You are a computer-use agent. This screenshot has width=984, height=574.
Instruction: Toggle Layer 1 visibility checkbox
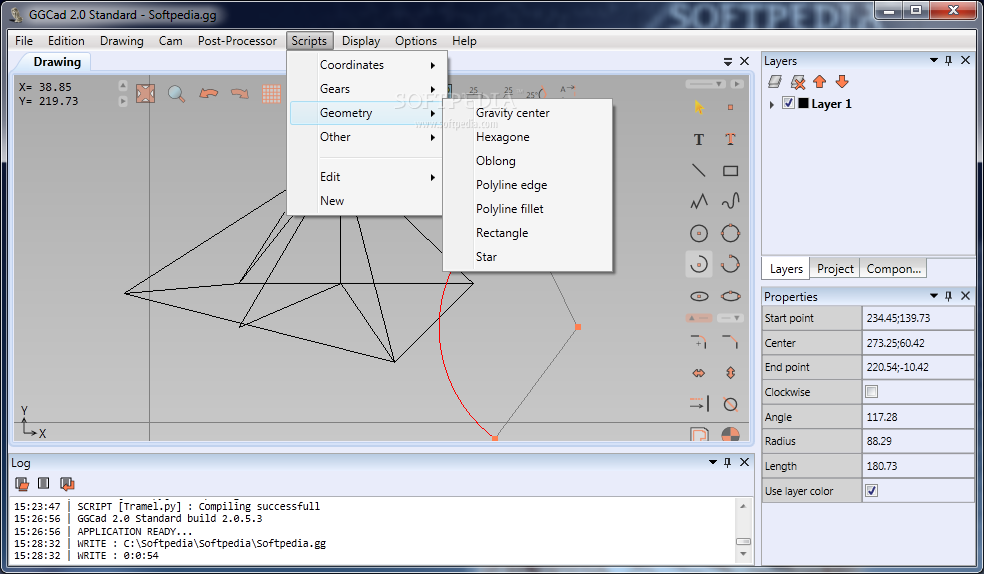click(x=789, y=104)
